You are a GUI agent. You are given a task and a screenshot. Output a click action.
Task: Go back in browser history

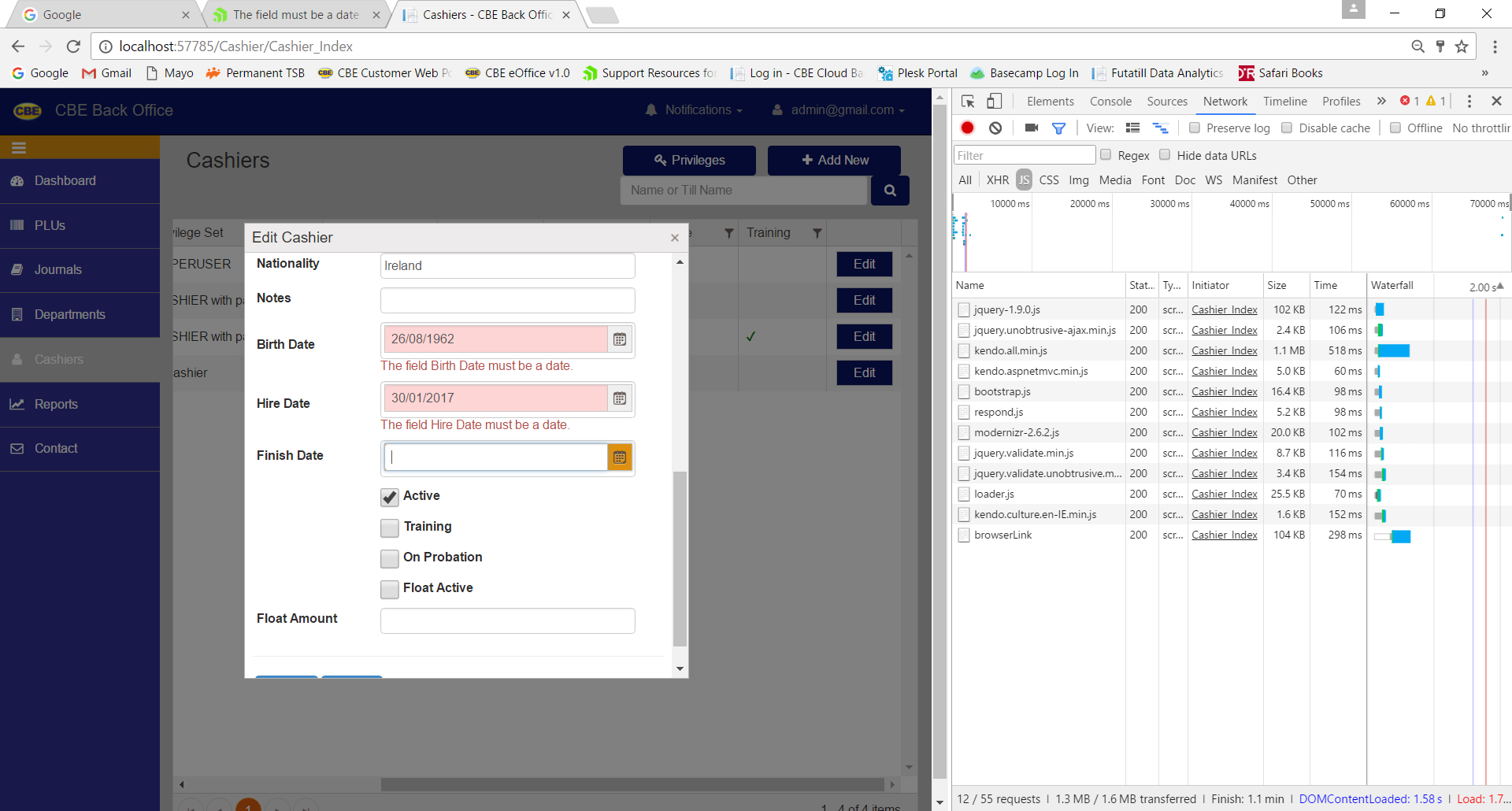19,46
